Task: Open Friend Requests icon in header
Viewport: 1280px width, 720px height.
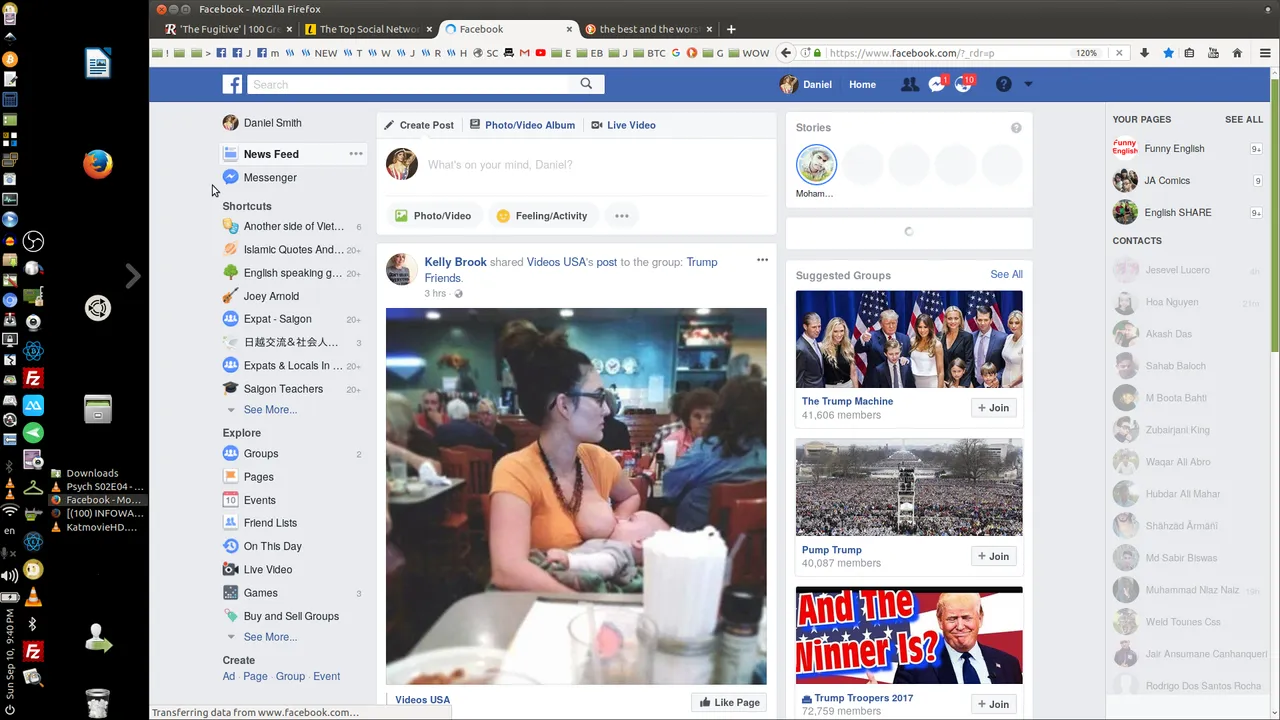Action: (910, 85)
